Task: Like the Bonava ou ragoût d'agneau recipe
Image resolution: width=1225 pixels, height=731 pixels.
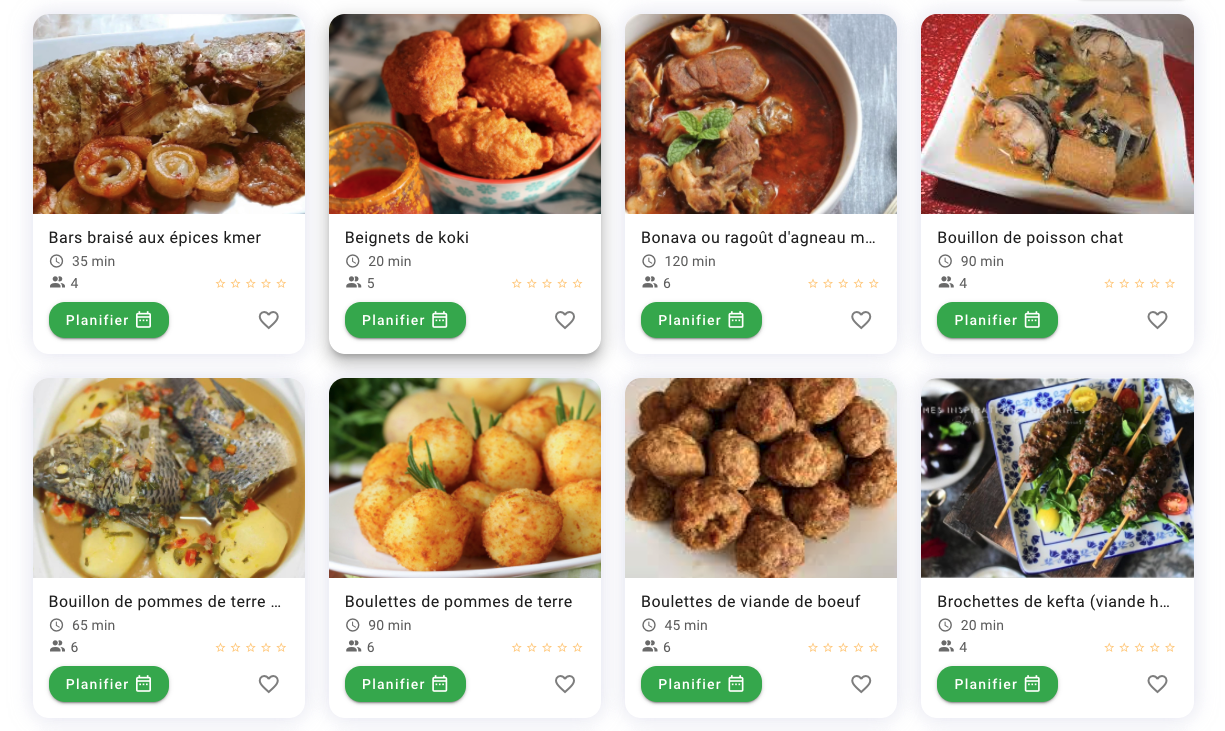Action: click(x=861, y=320)
